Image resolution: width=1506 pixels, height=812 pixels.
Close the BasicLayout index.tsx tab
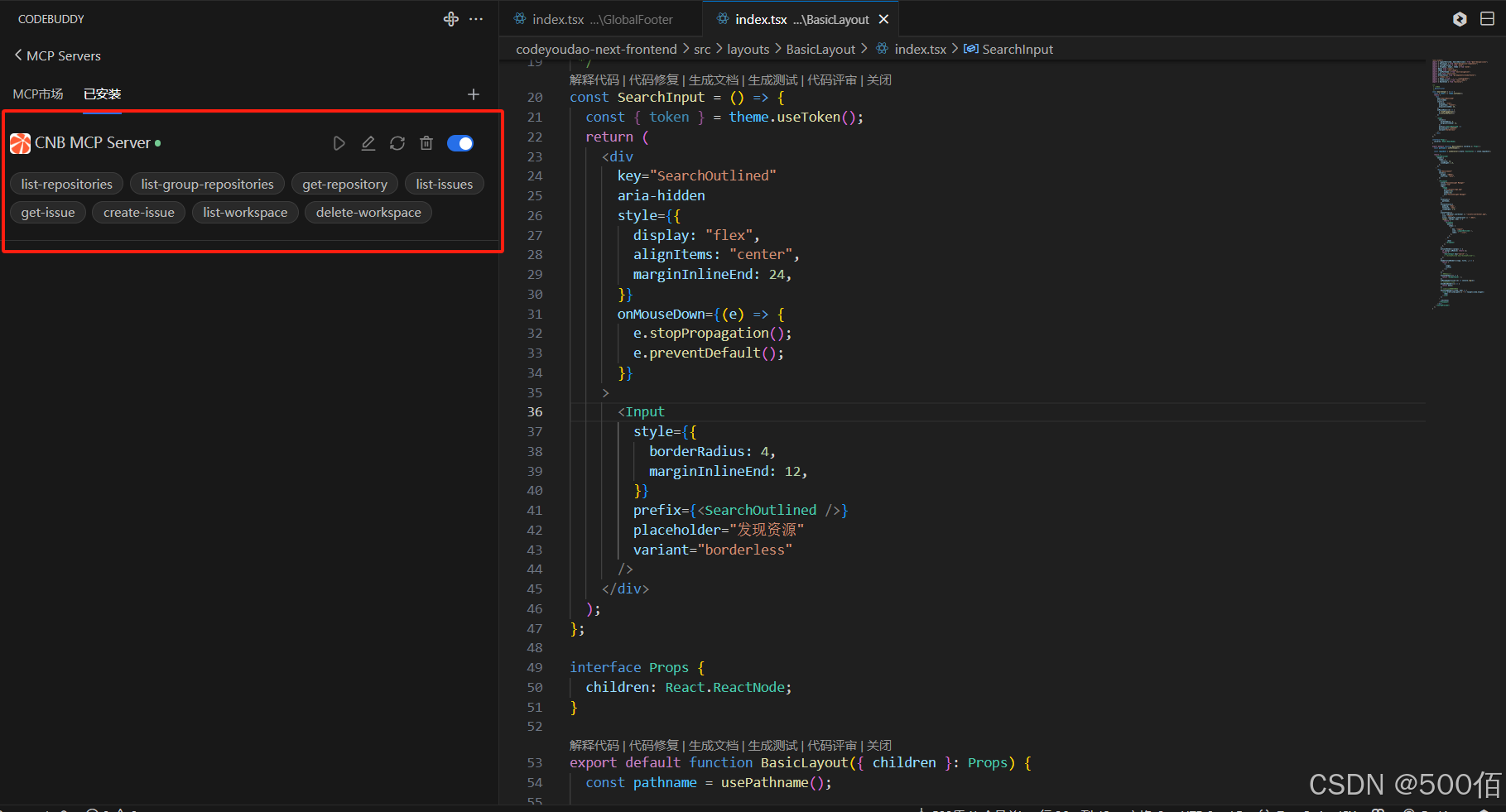[x=884, y=19]
